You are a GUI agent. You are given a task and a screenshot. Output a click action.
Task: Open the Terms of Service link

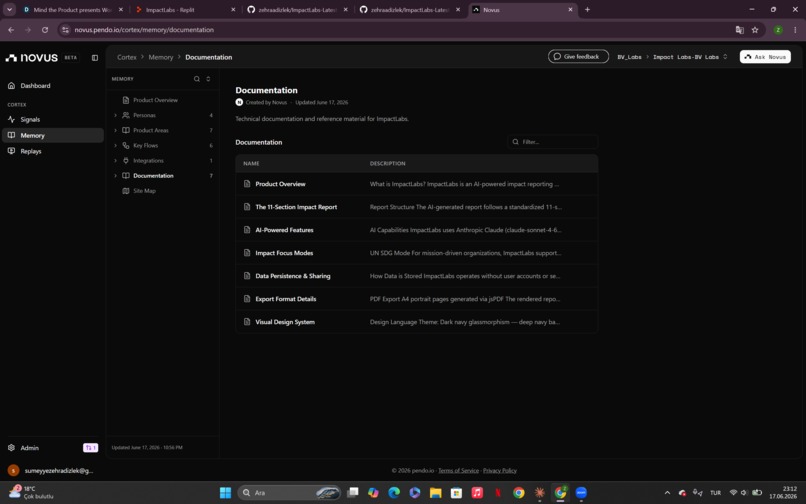459,471
